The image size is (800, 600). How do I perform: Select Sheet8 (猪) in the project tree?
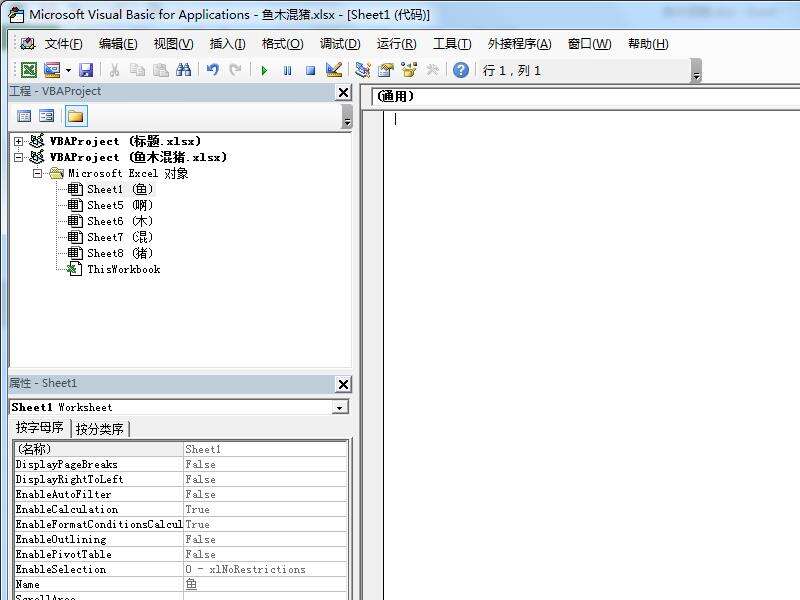point(113,253)
